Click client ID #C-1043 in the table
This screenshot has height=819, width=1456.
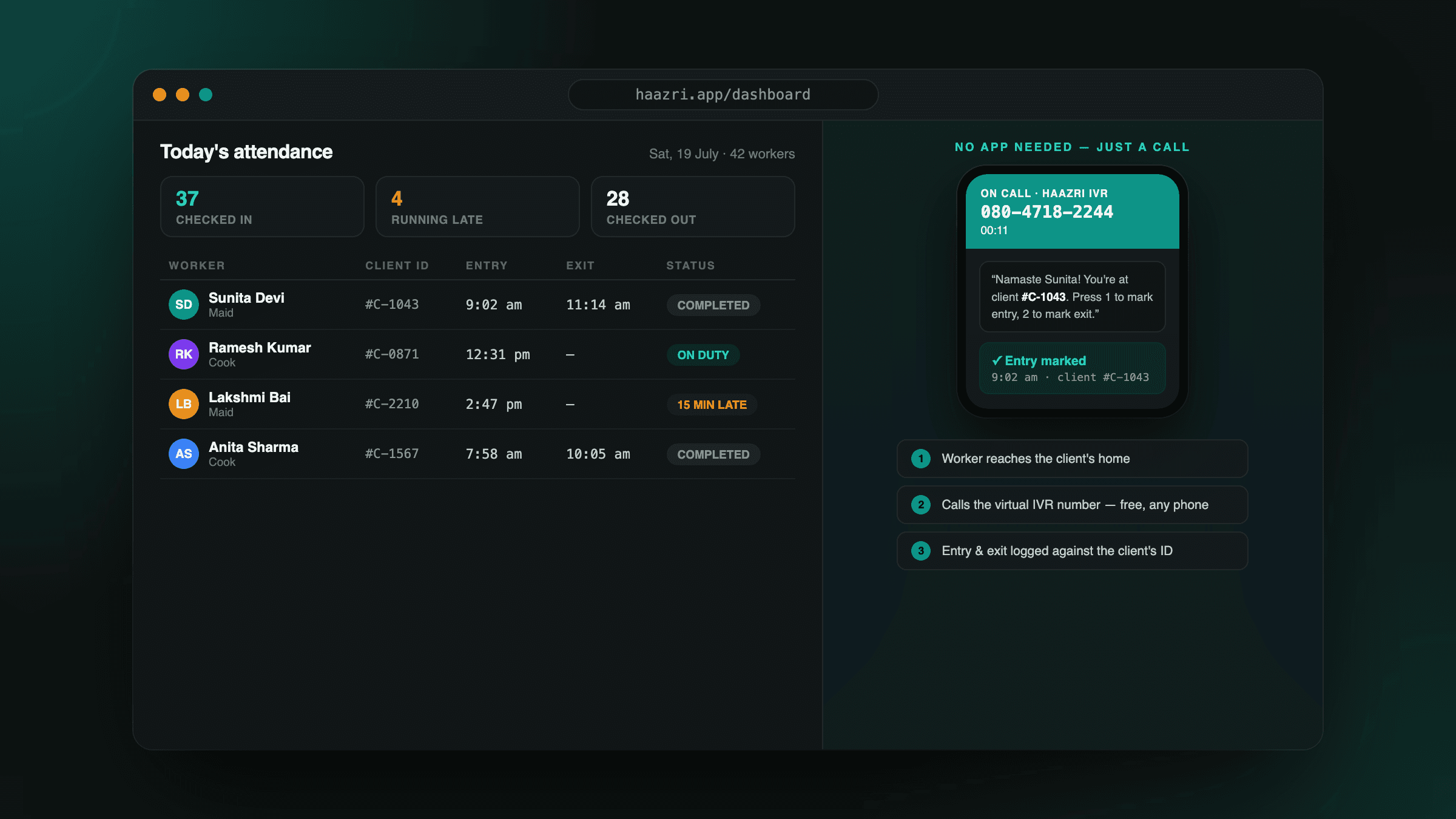[392, 305]
